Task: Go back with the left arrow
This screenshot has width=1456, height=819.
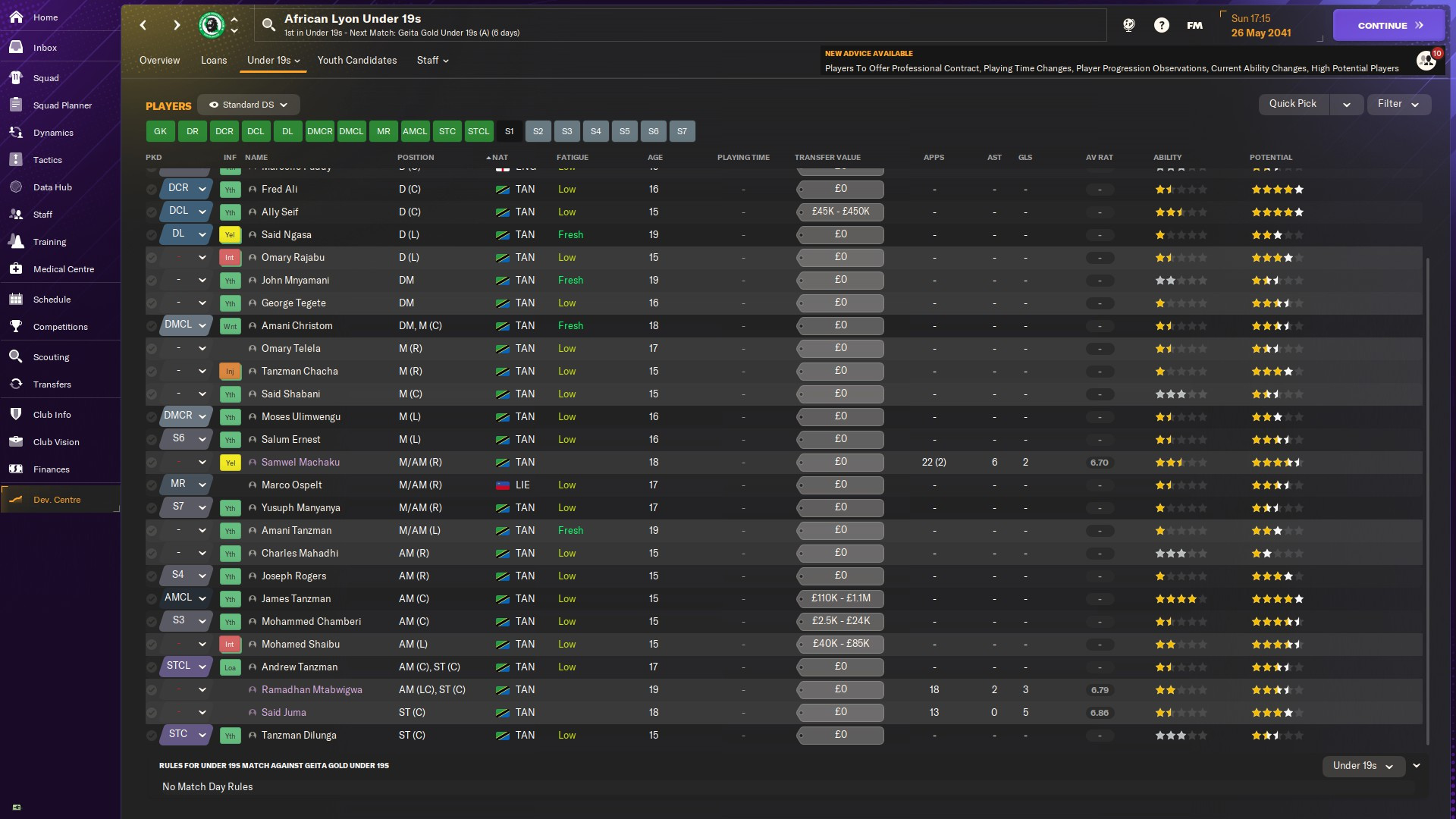Action: 143,25
